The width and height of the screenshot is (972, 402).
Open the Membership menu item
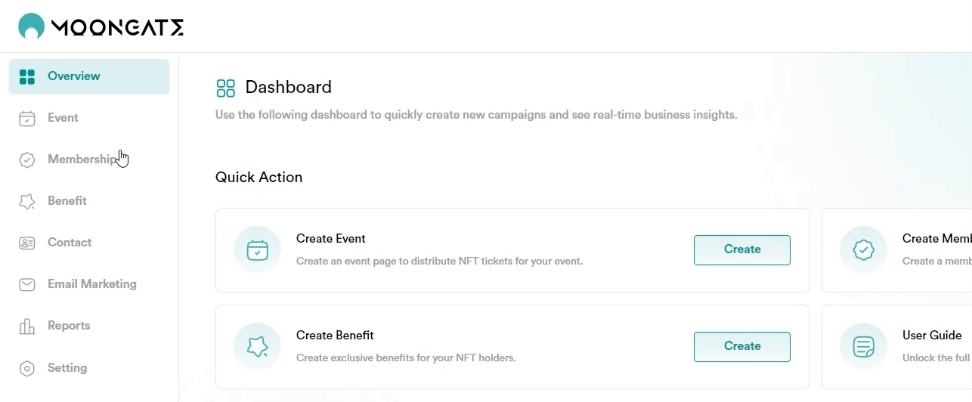[x=82, y=160]
